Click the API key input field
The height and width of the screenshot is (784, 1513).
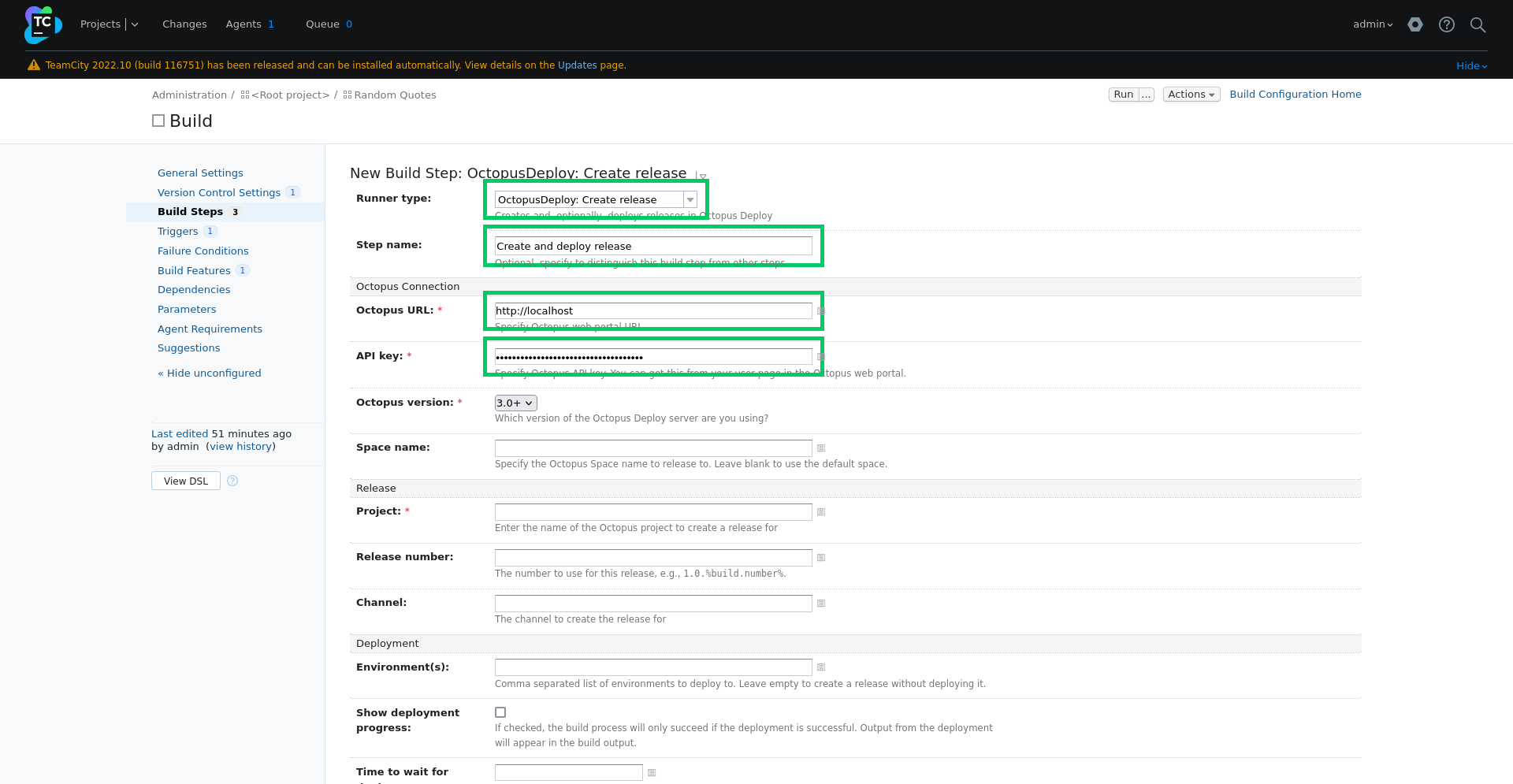click(653, 357)
